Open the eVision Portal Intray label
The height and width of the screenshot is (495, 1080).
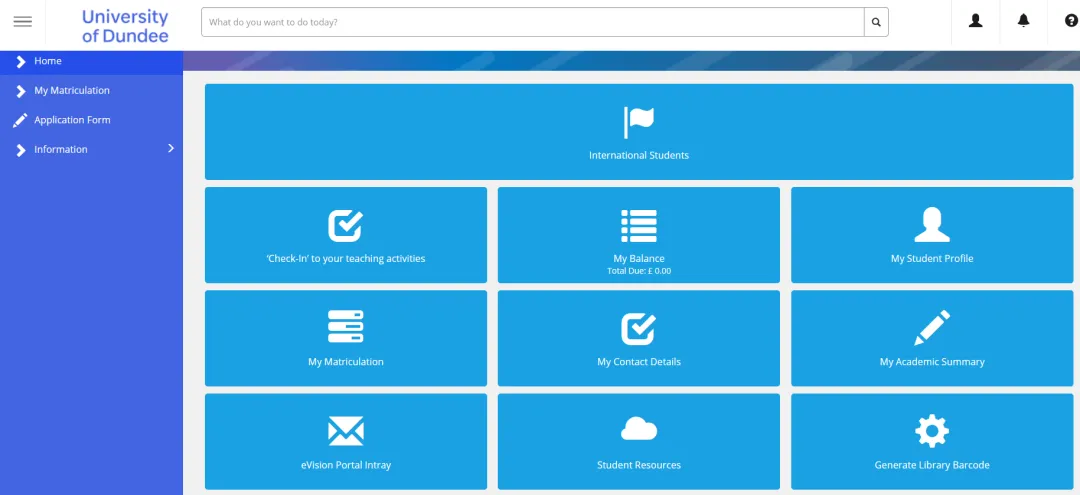346,465
